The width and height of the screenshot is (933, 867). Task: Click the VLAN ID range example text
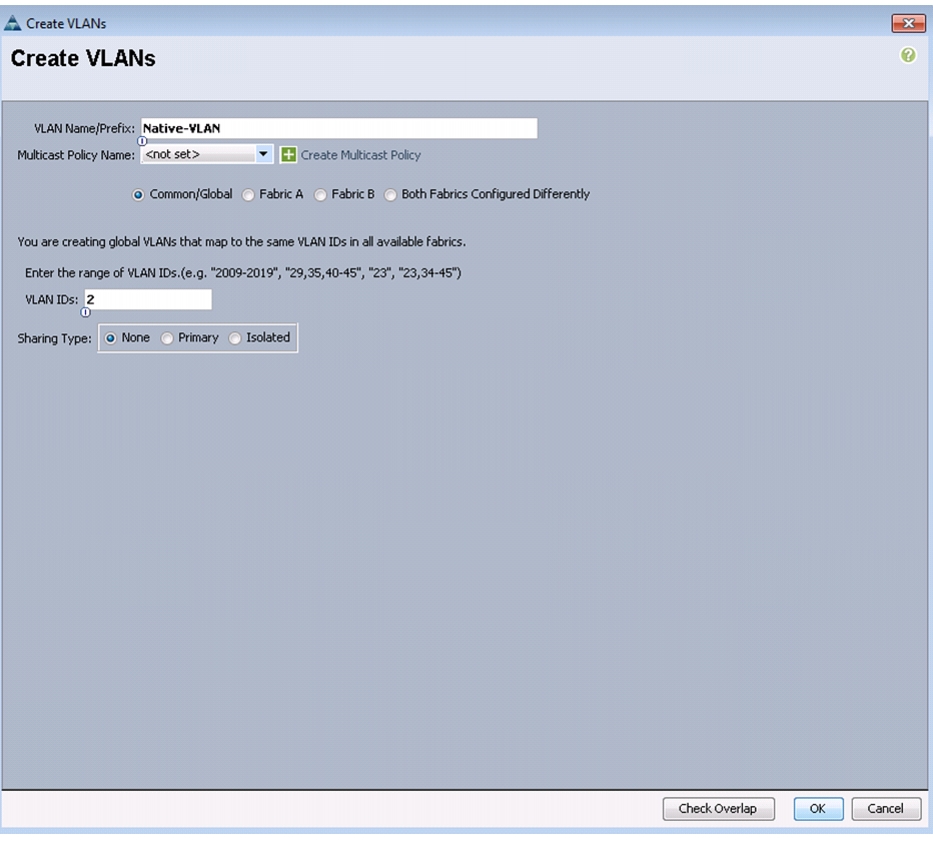[x=243, y=273]
